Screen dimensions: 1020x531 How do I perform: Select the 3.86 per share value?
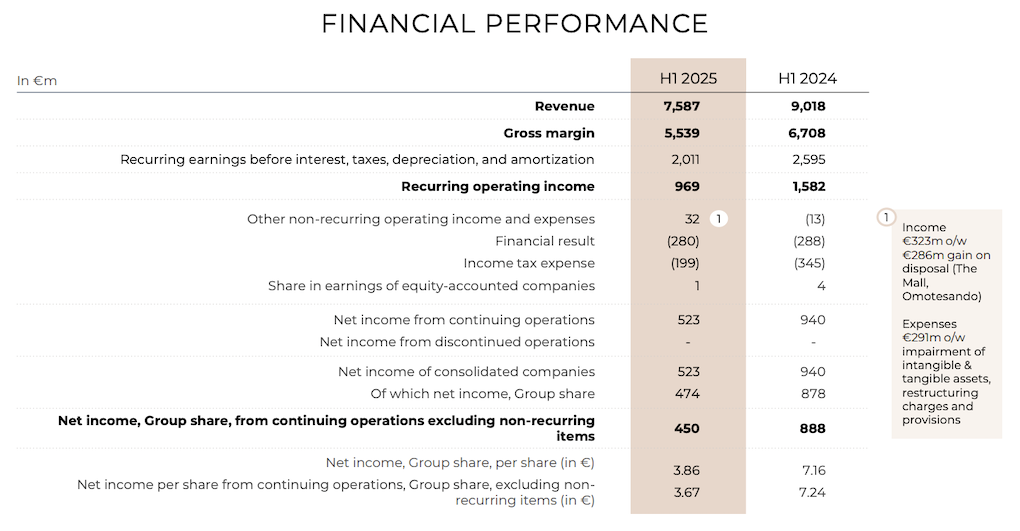point(687,470)
